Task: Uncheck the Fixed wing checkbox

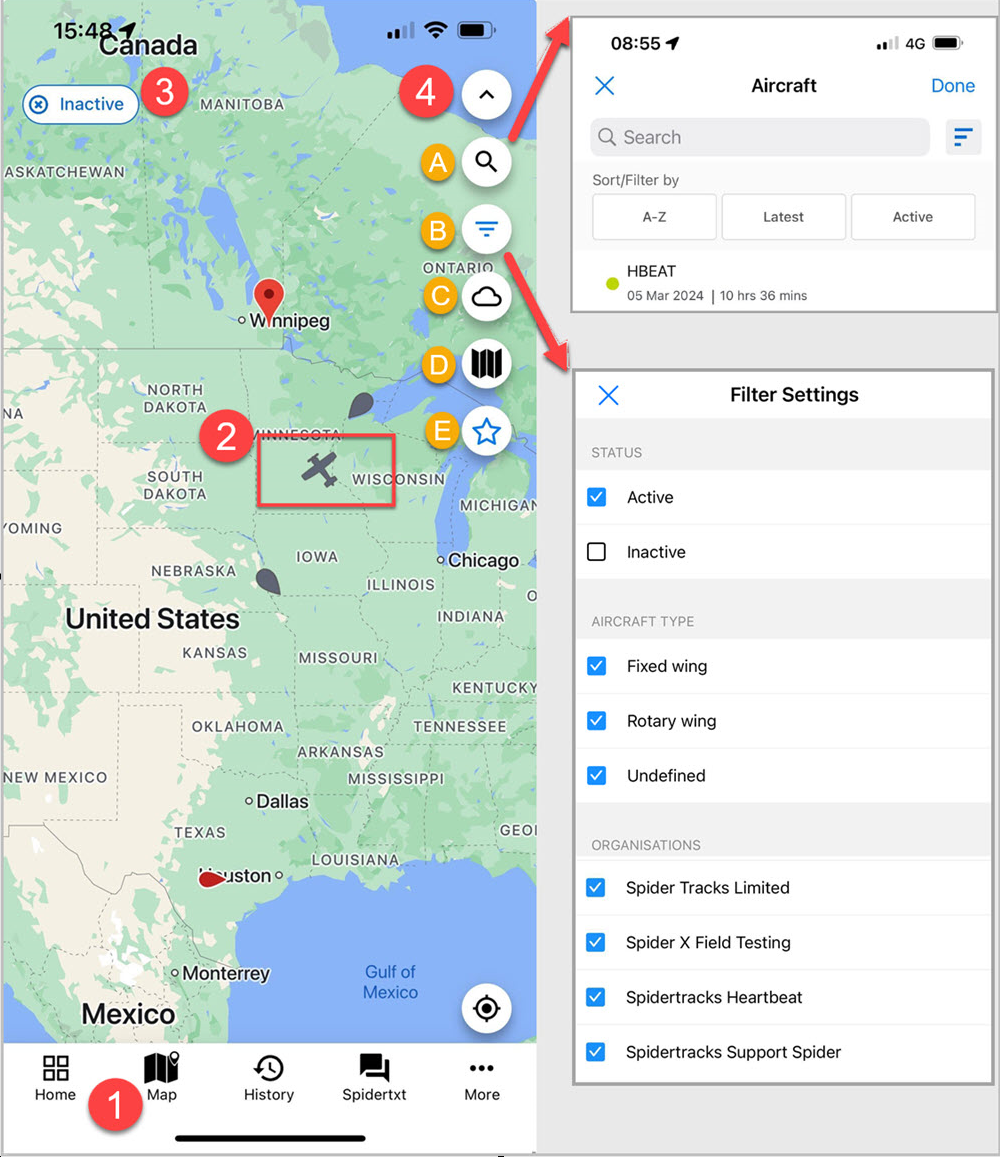Action: pyautogui.click(x=596, y=666)
